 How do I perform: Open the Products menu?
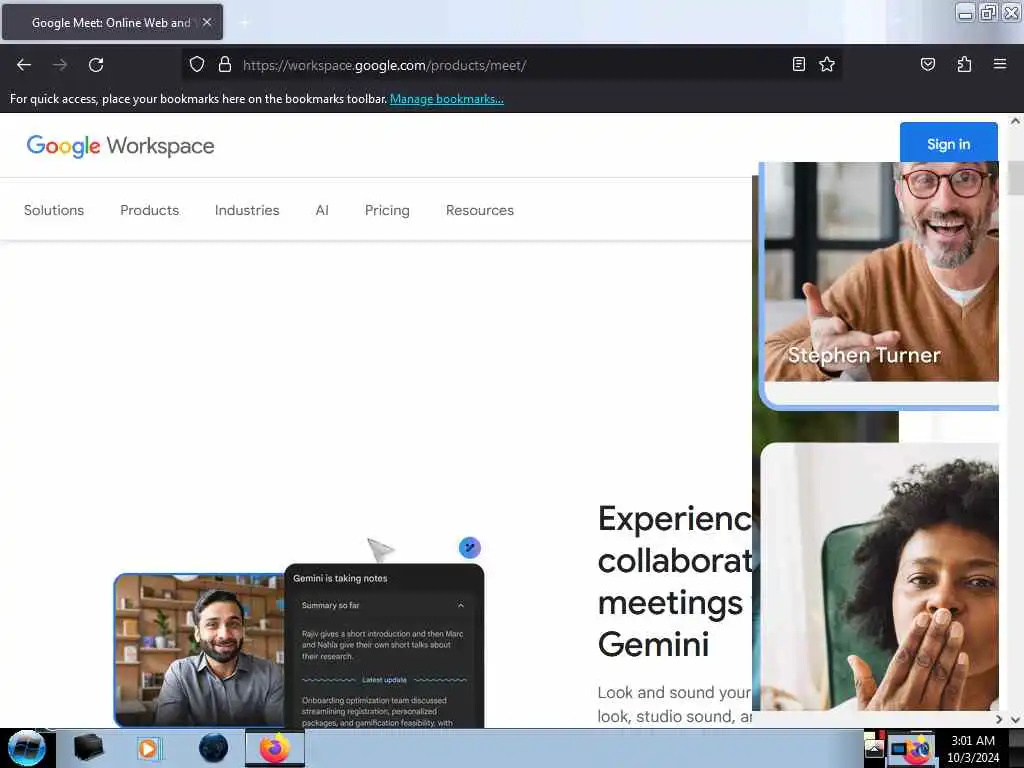tap(150, 210)
